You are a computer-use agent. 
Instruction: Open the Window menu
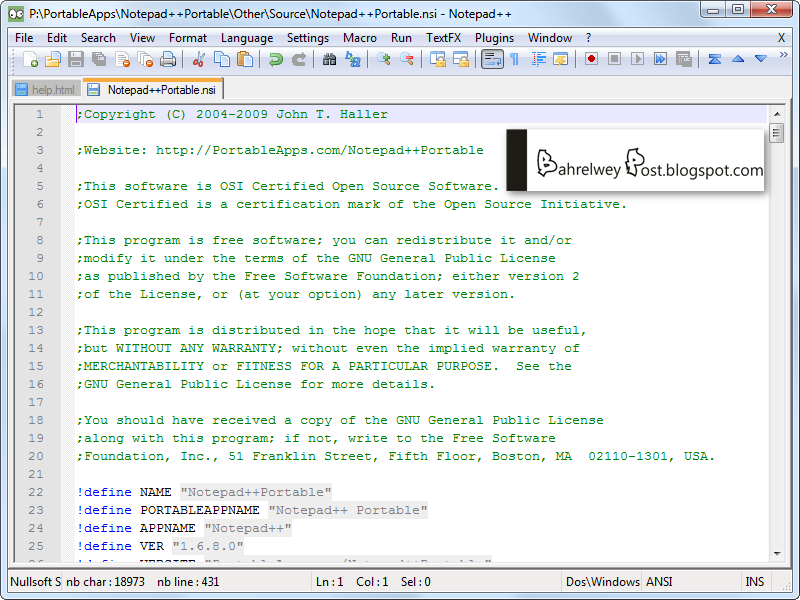click(x=549, y=38)
